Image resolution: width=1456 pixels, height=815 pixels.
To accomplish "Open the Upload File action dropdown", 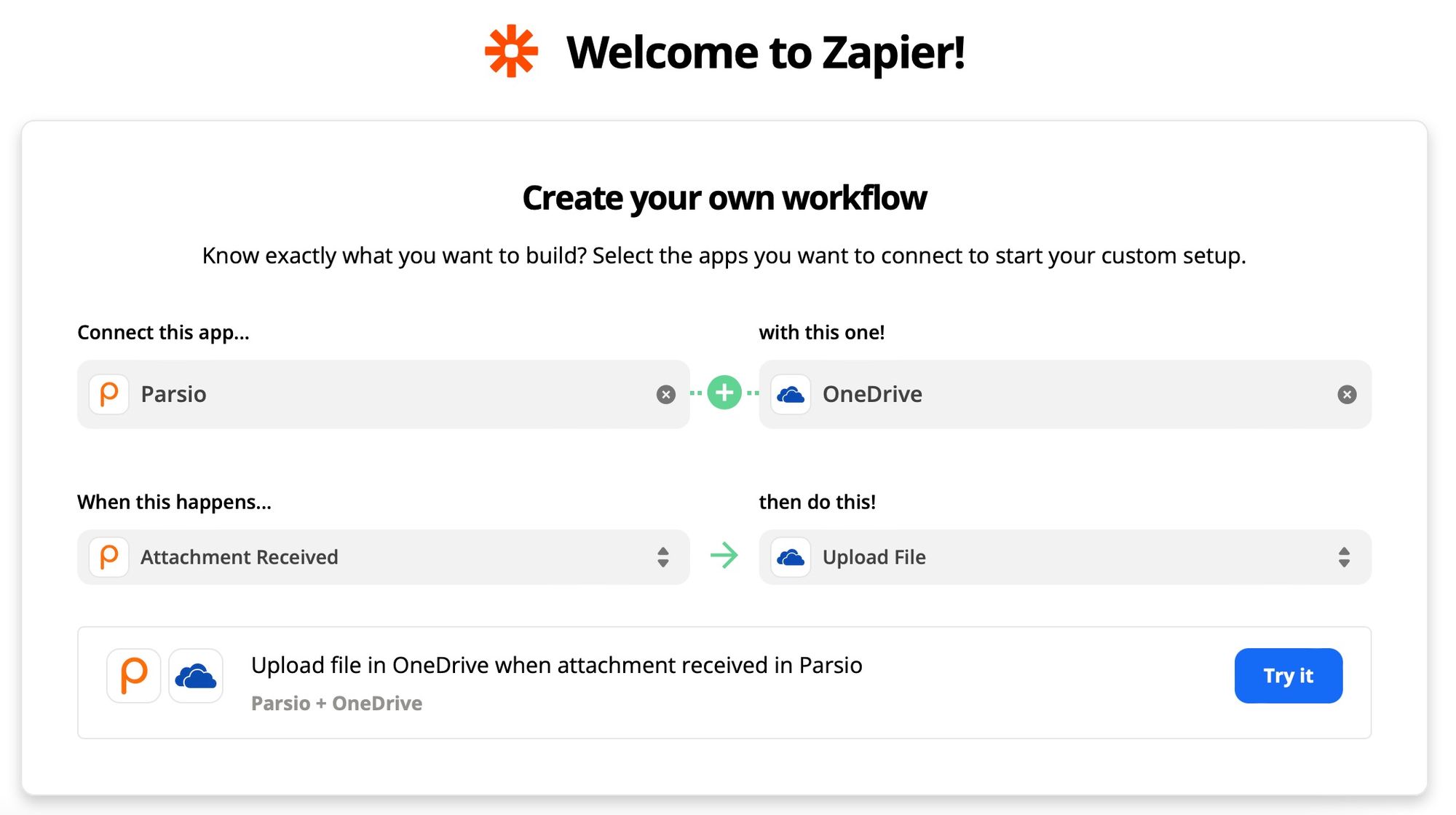I will coord(1064,557).
